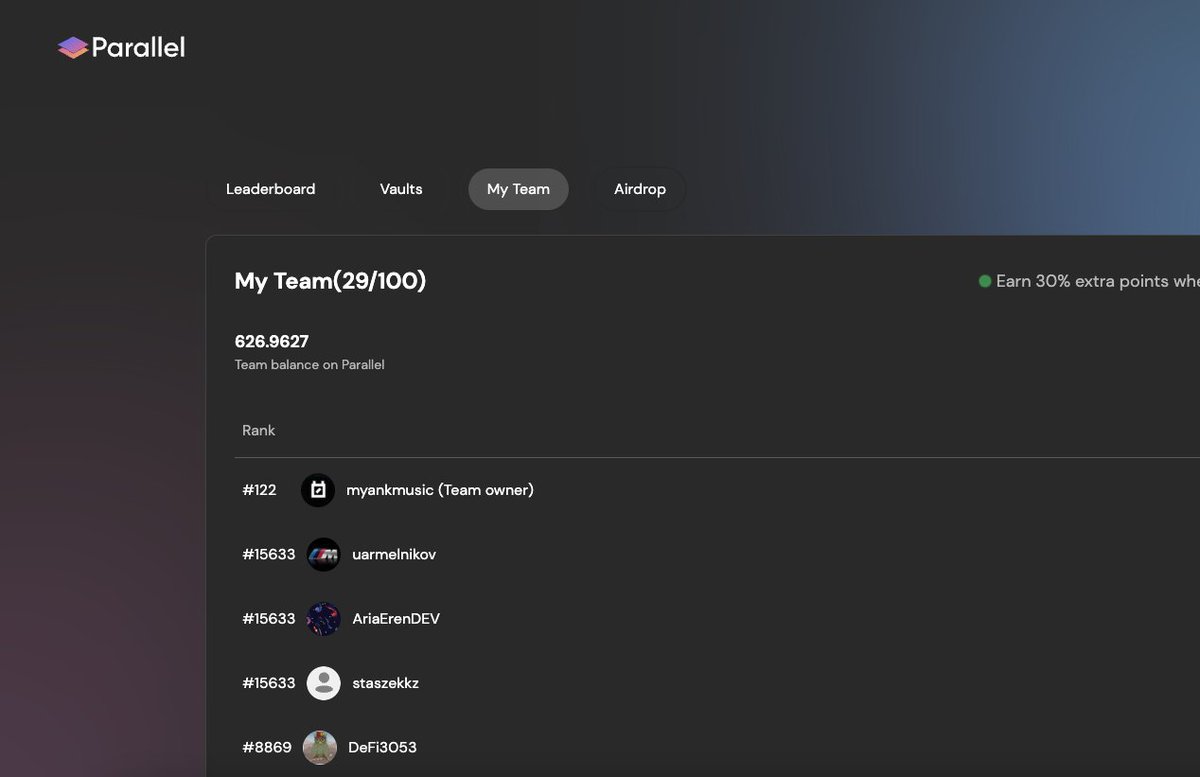This screenshot has width=1200, height=777.
Task: Click myankmusic's avatar icon
Action: (x=318, y=490)
